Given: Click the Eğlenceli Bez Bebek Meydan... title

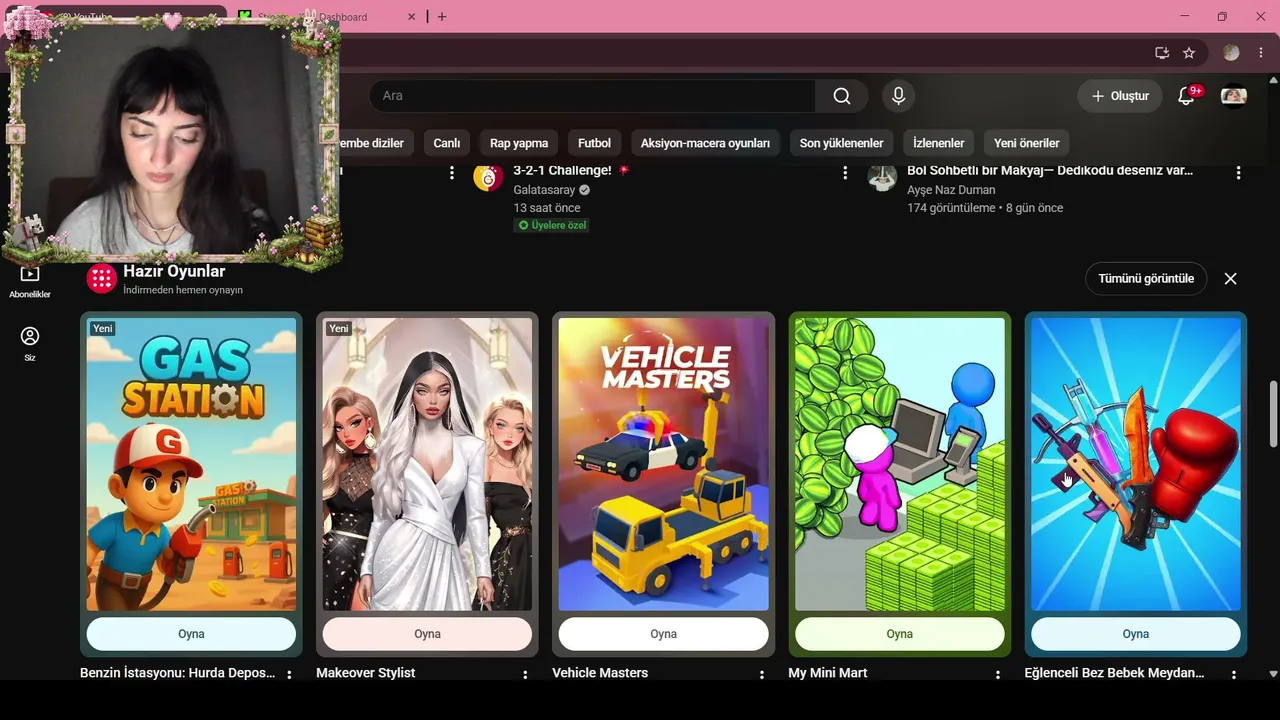Looking at the screenshot, I should click(1115, 673).
